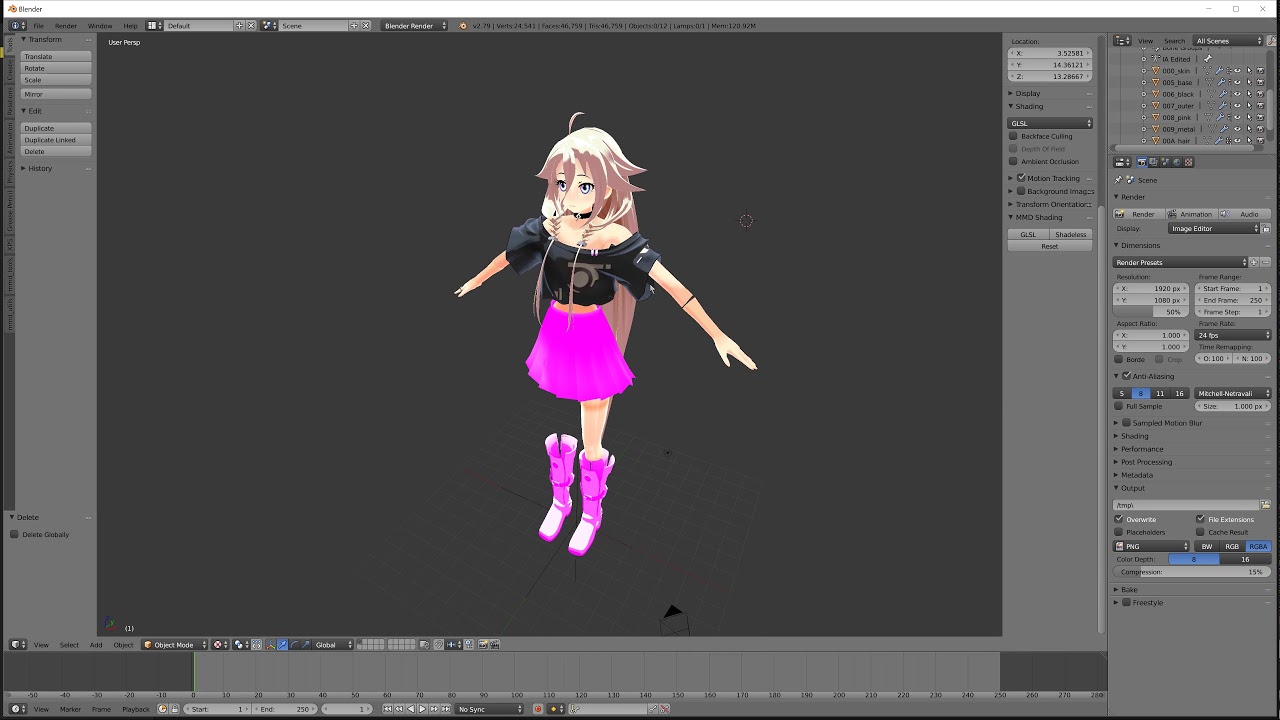
Task: Toggle Motion Tracking checkbox
Action: tap(1021, 178)
